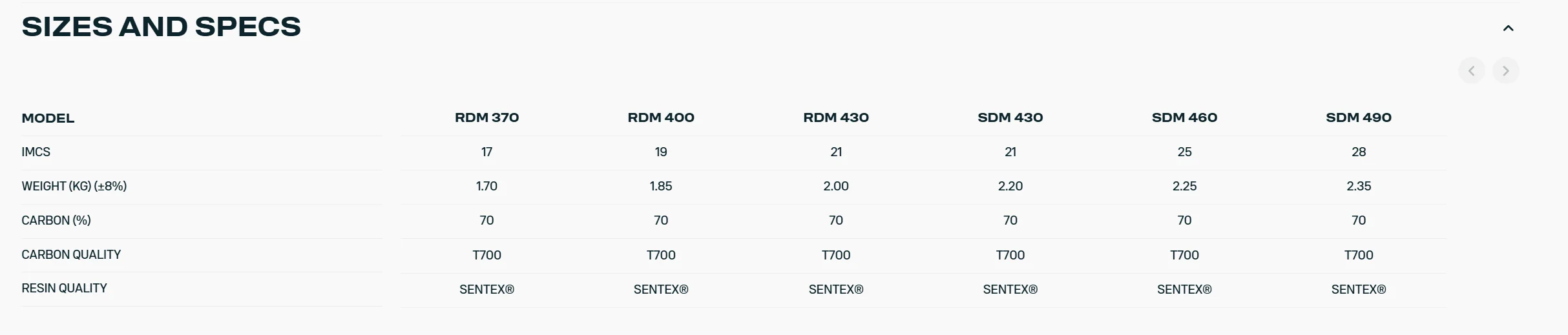Click the next arrow above the table
Image resolution: width=1568 pixels, height=335 pixels.
coord(1505,70)
